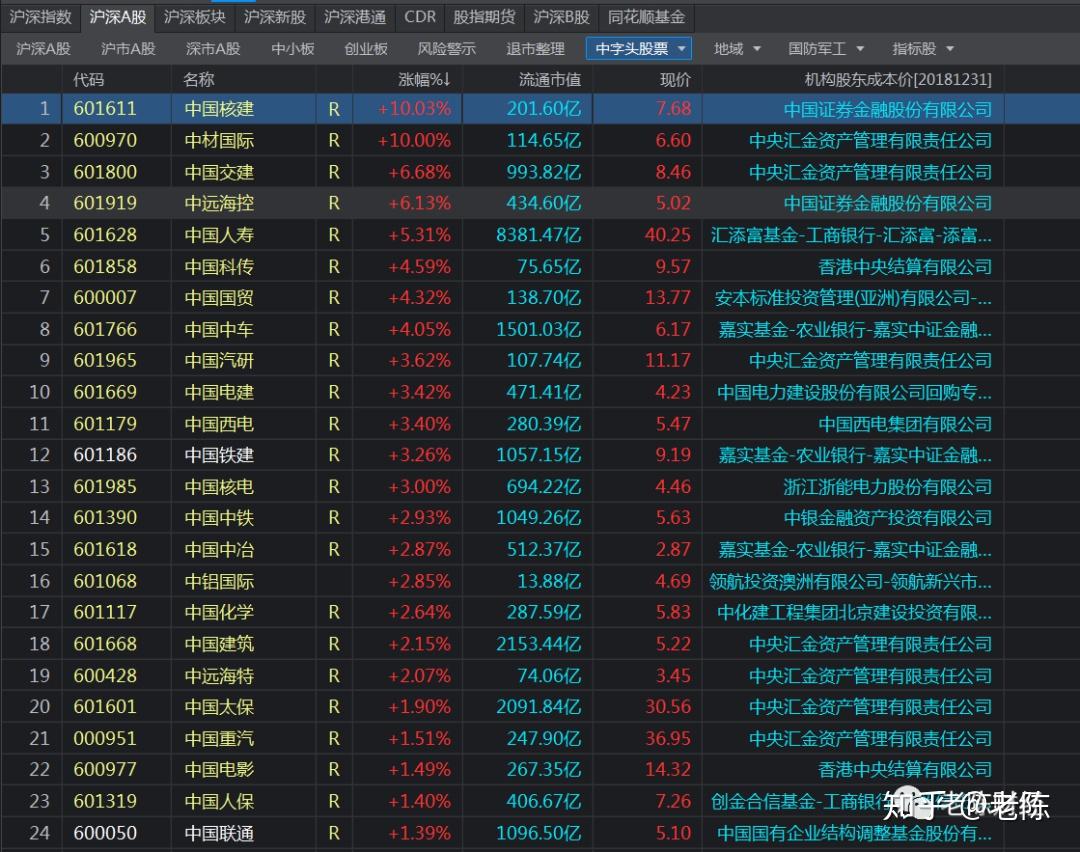Select stock code 601965
This screenshot has height=852, width=1080.
[x=105, y=360]
